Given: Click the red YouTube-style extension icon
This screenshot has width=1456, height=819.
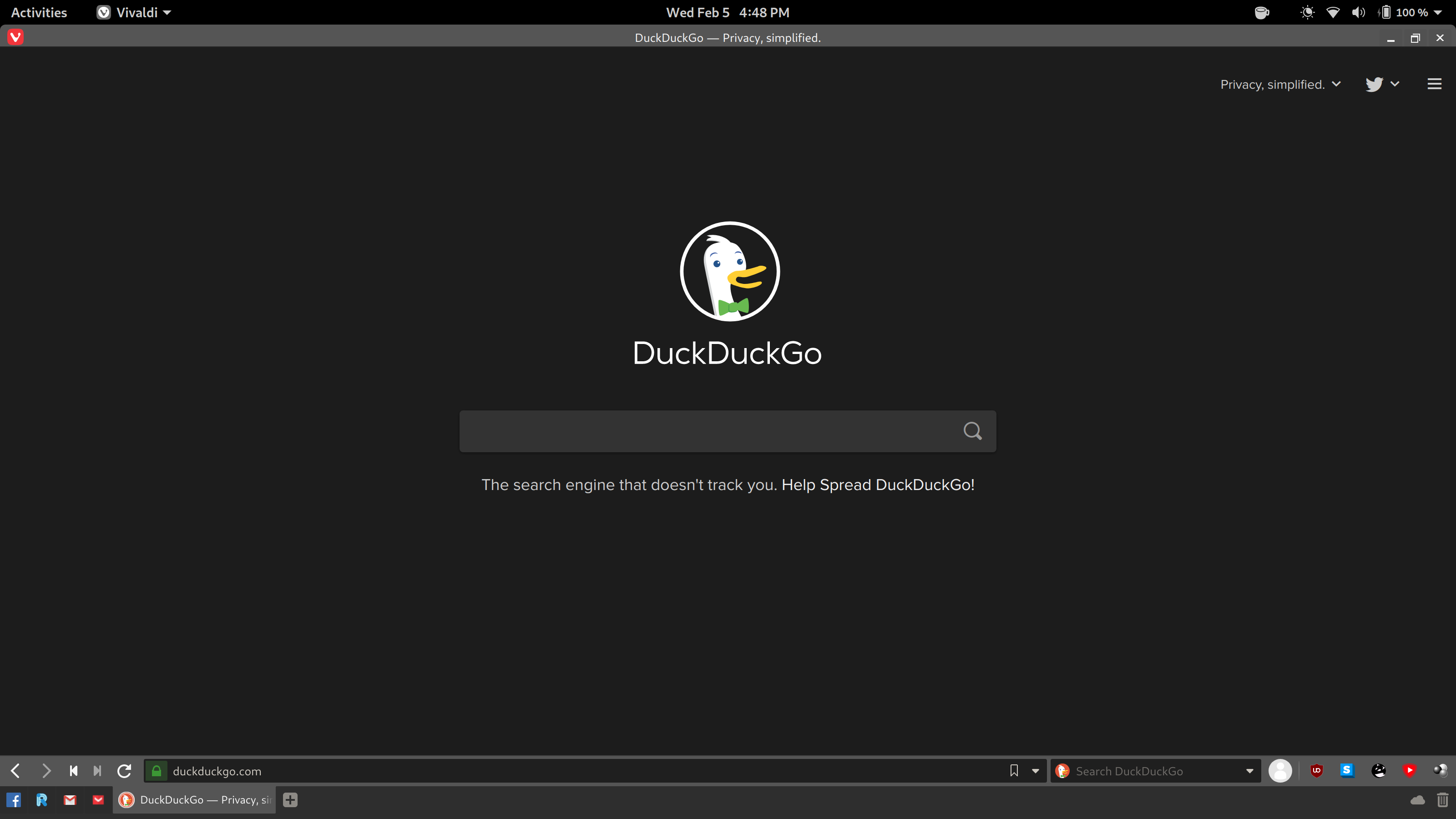Looking at the screenshot, I should [x=1409, y=770].
